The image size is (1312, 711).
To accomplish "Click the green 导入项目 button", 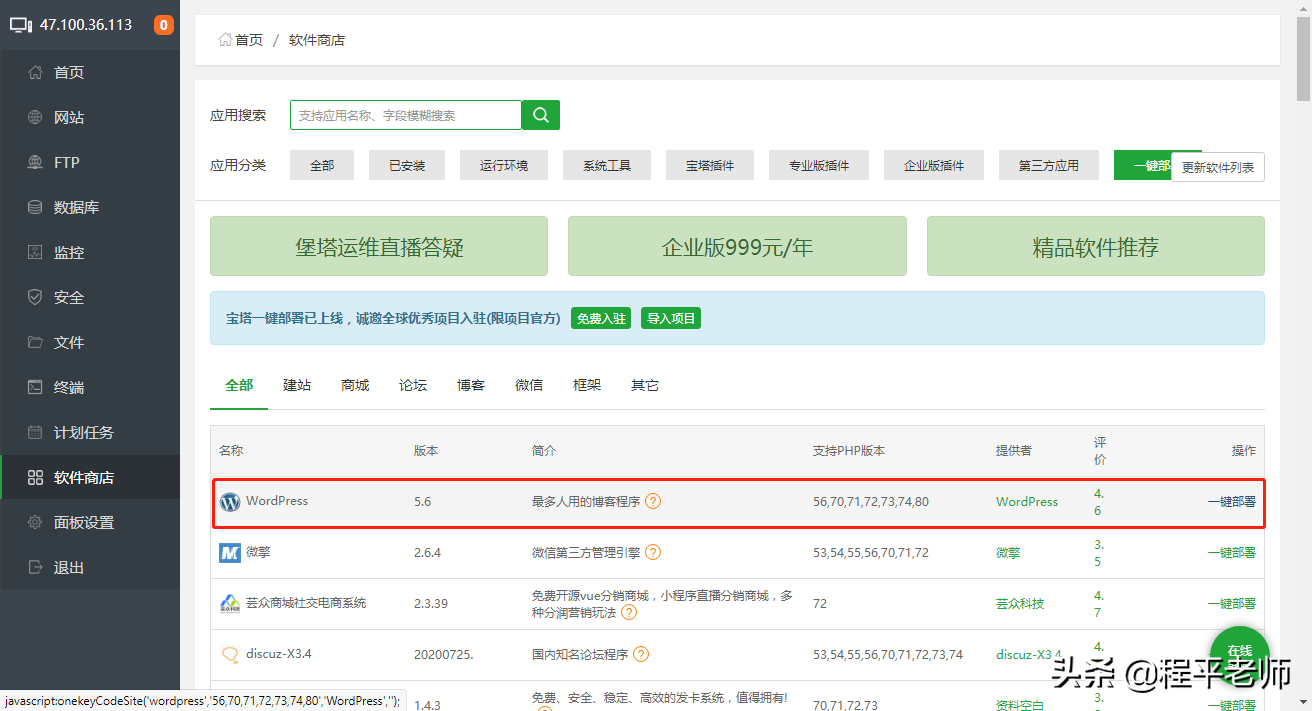I will tap(671, 318).
